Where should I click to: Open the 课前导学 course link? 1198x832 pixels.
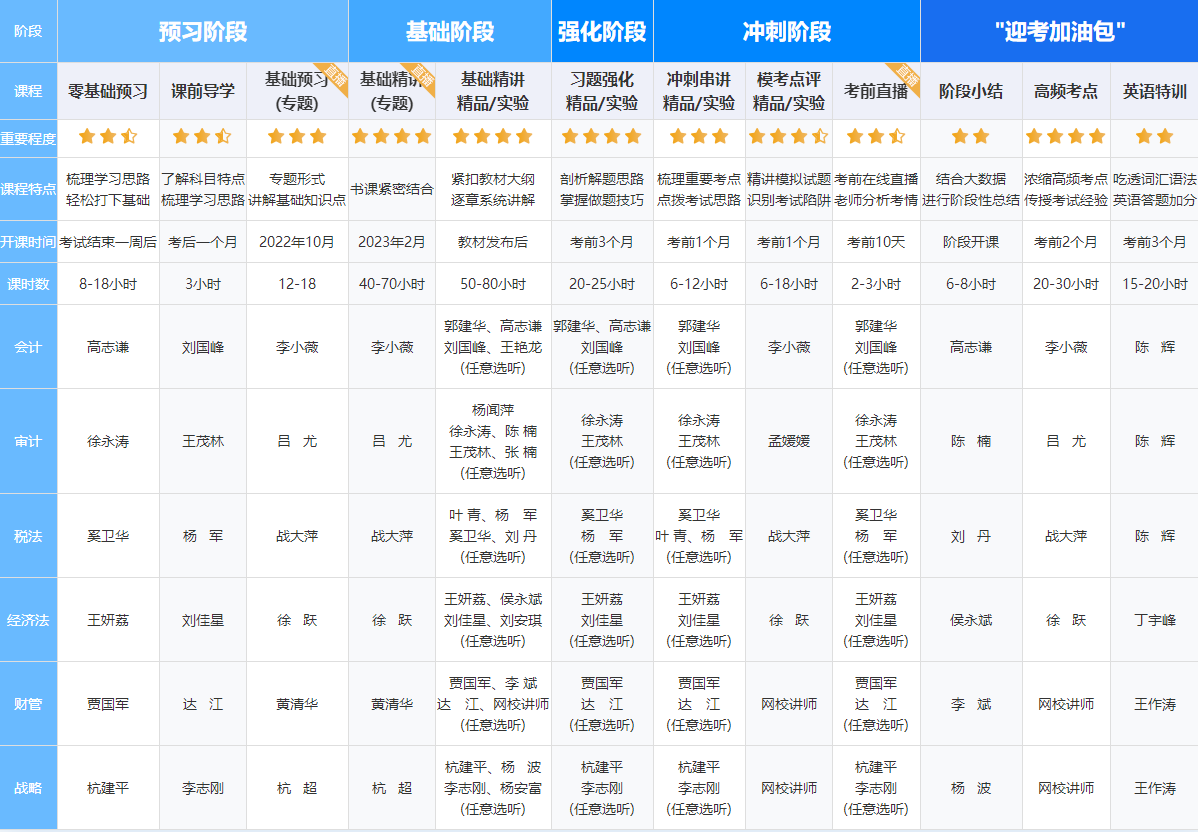pos(203,91)
